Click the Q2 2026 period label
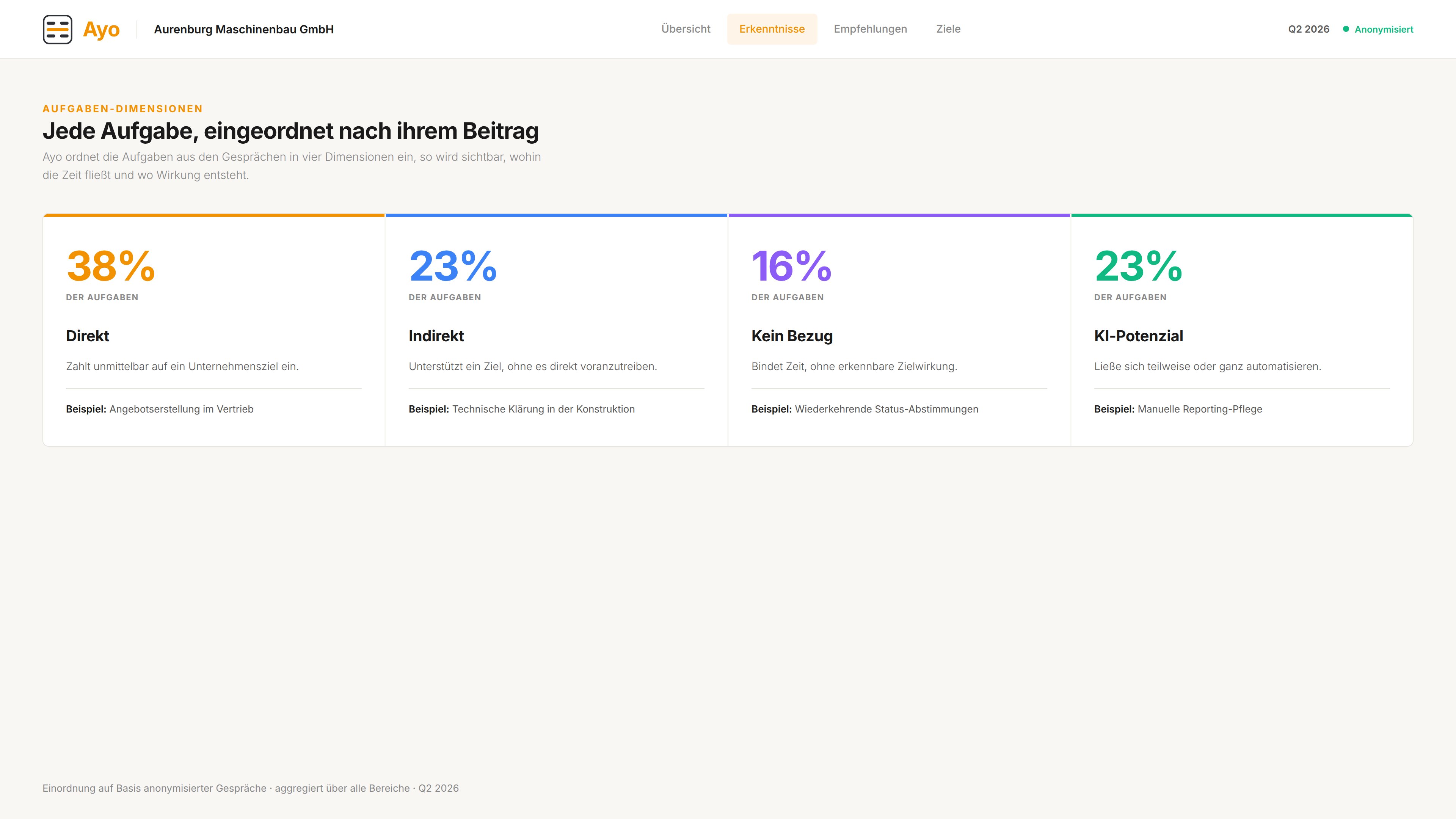Screen dimensions: 1456x819 (x=1309, y=29)
